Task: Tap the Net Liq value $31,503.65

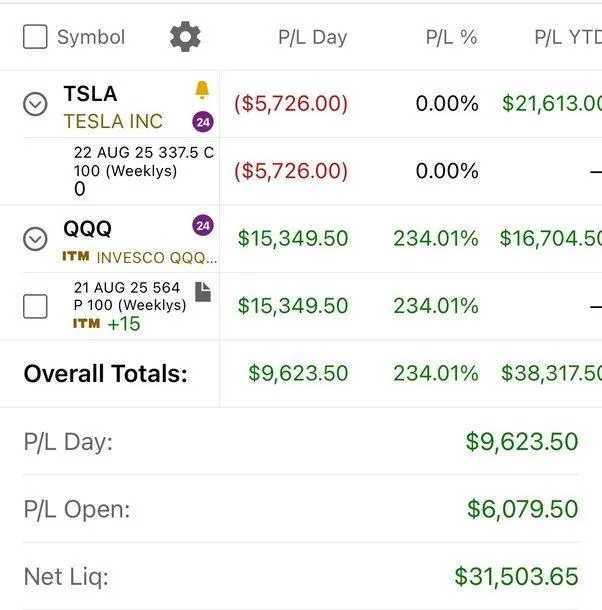Action: 516,576
